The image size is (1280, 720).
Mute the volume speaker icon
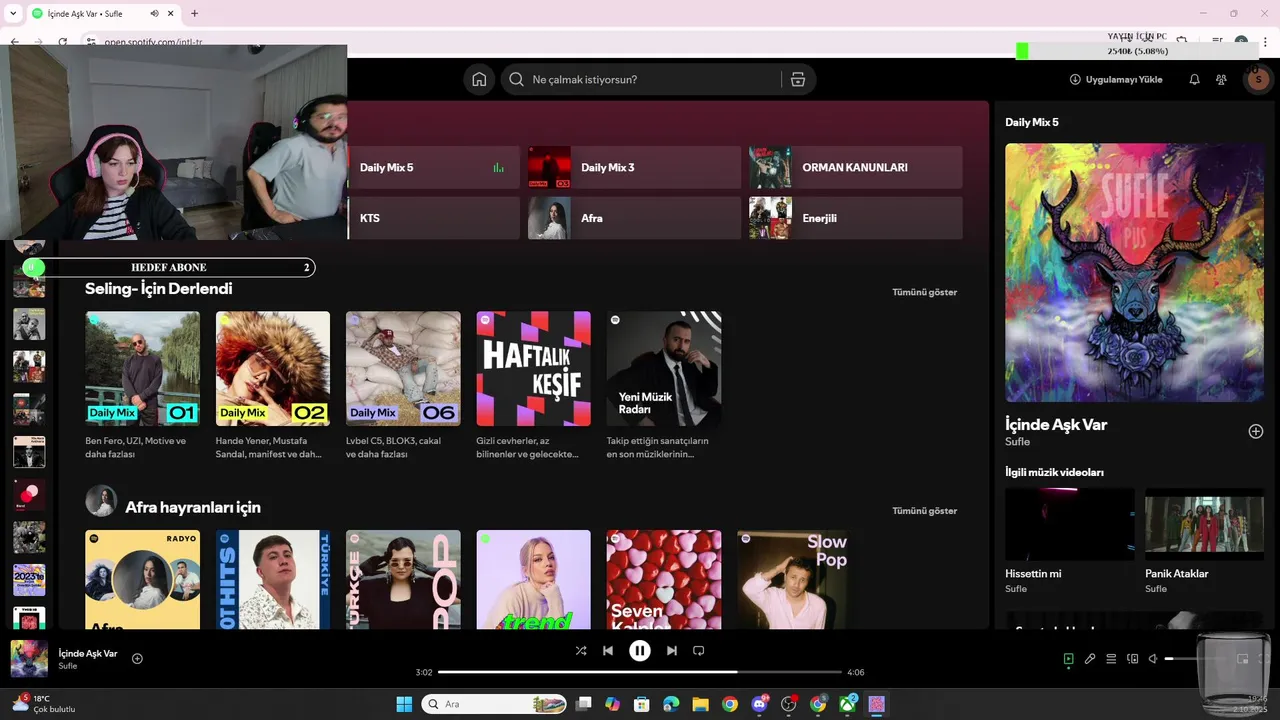pyautogui.click(x=1153, y=659)
